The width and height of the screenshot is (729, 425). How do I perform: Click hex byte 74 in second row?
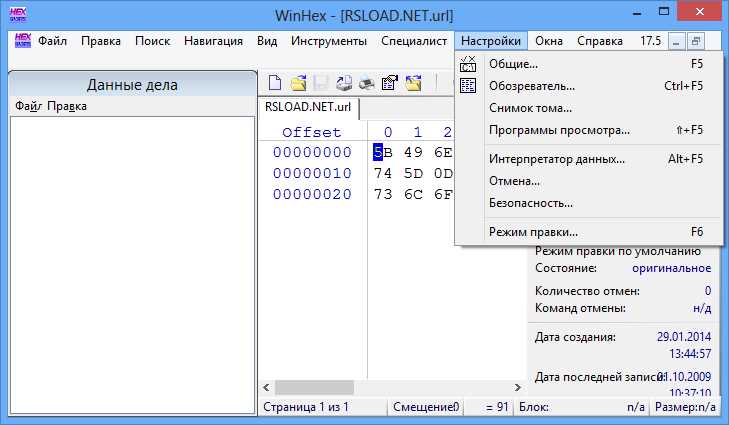coord(383,173)
